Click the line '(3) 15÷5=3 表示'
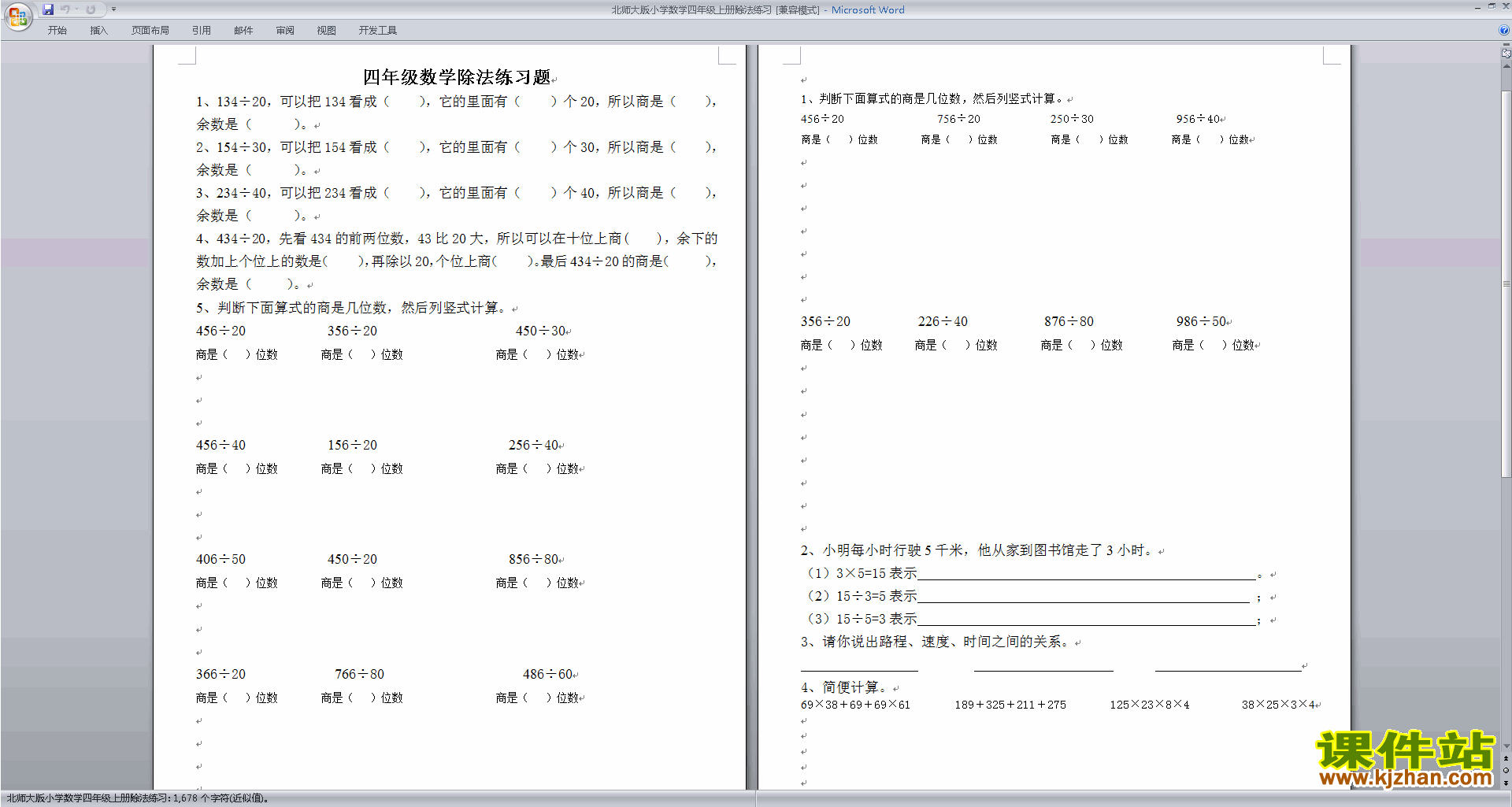 point(862,619)
